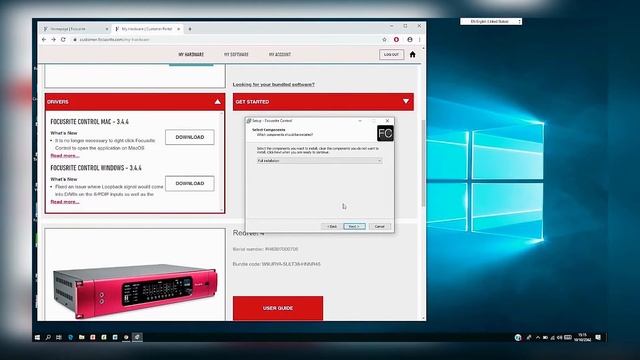The width and height of the screenshot is (640, 360).
Task: Open Read more under Focusrite Control Mac
Action: coord(65,156)
